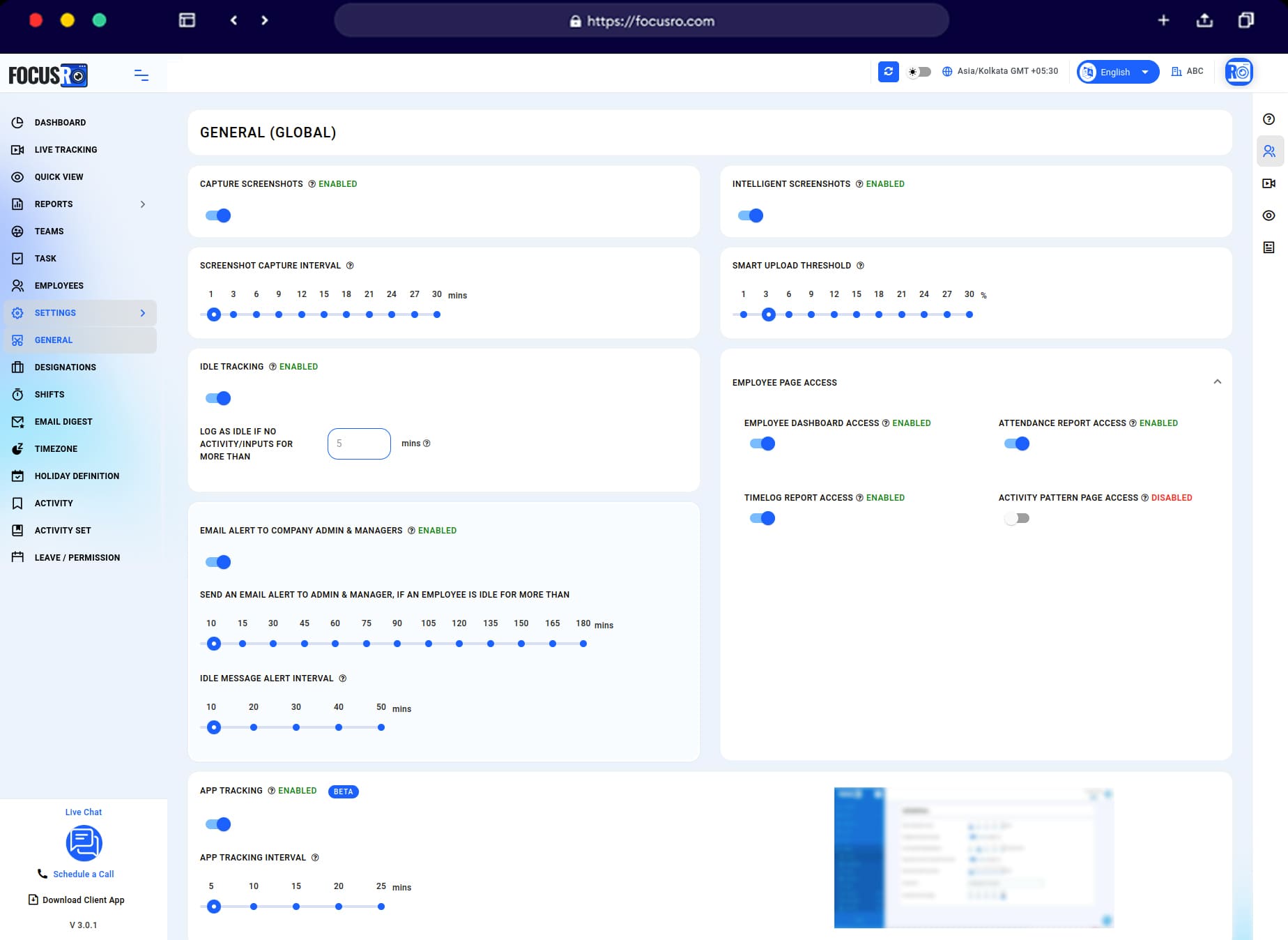Open the Email Digest settings
This screenshot has height=940, width=1288.
[x=63, y=421]
